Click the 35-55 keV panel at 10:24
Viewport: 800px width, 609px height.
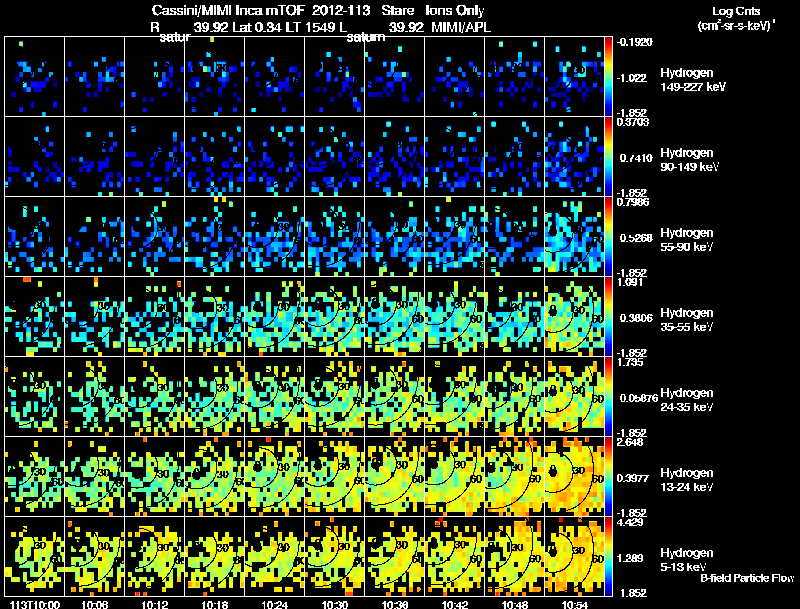(x=274, y=316)
